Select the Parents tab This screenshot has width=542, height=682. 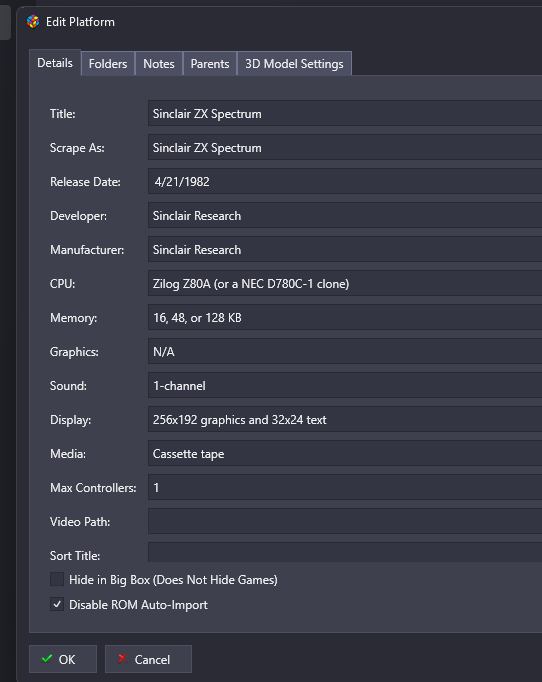pyautogui.click(x=210, y=64)
